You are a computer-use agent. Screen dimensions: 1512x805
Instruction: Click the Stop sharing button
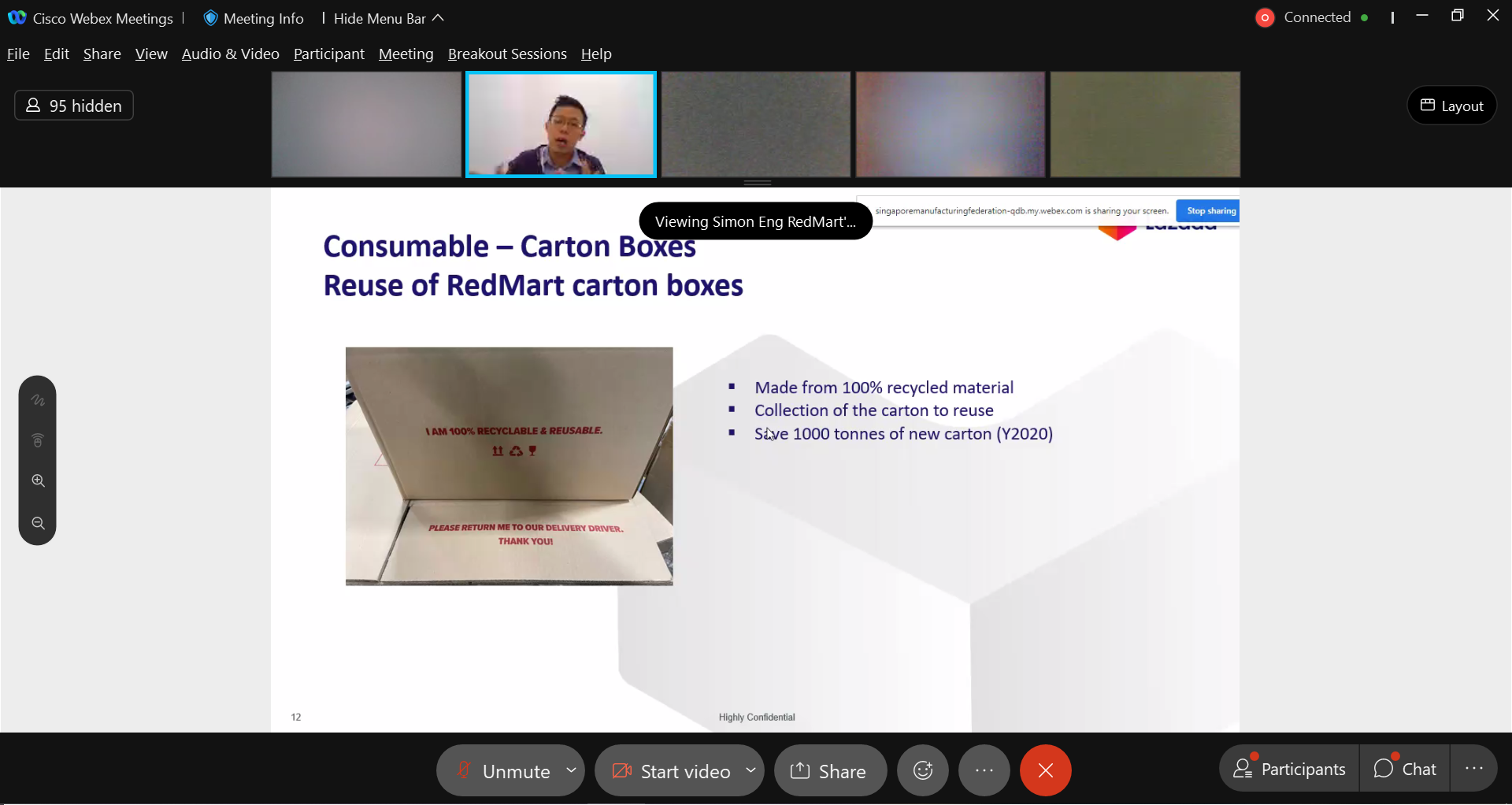point(1210,211)
